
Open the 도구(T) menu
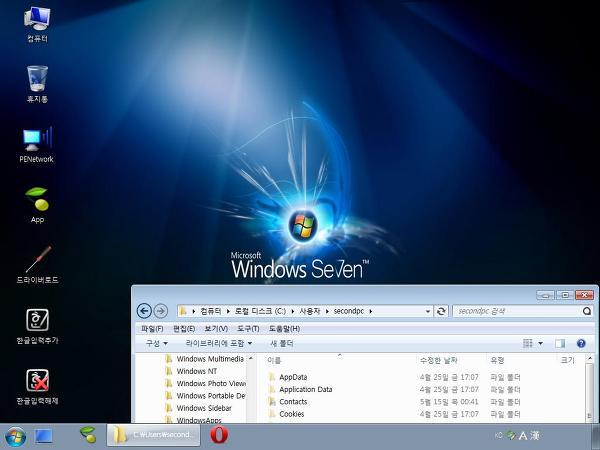coord(248,329)
